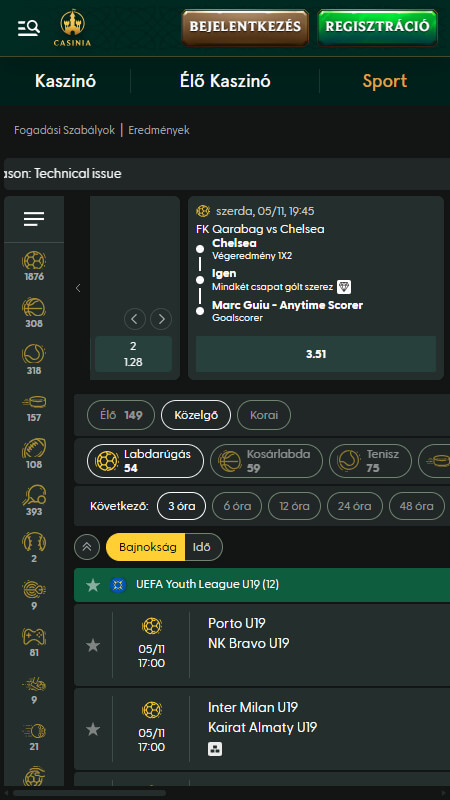Select football icon with 1876 events
This screenshot has width=450, height=800.
[x=34, y=261]
